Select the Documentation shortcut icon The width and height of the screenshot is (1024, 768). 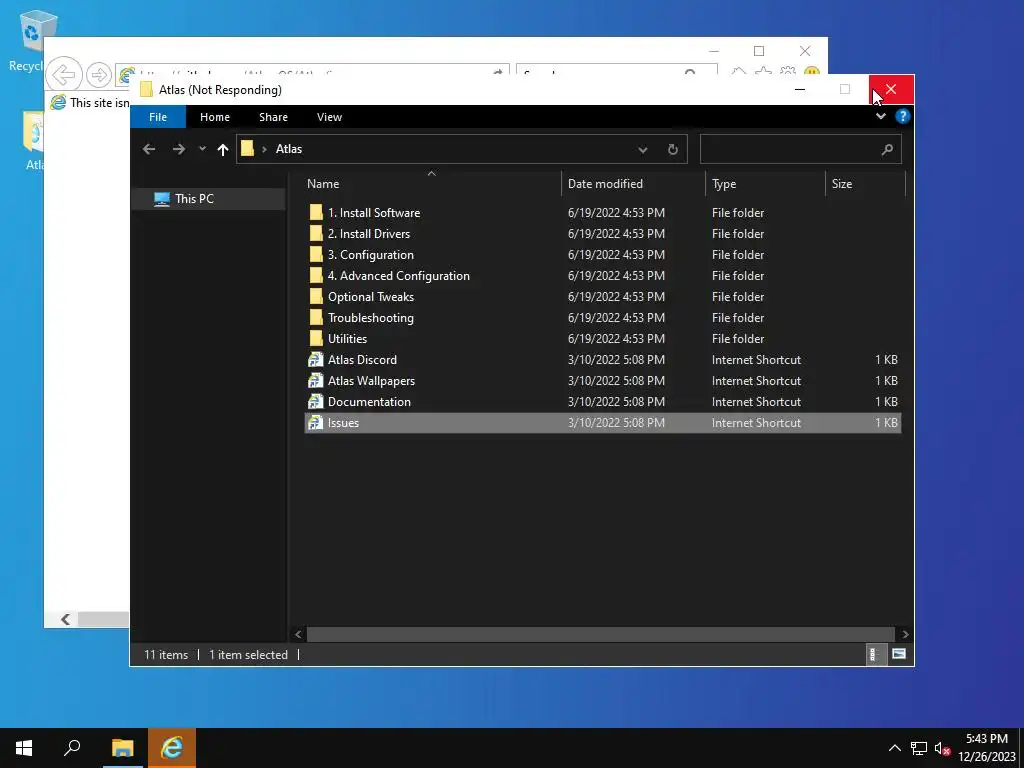[316, 402]
